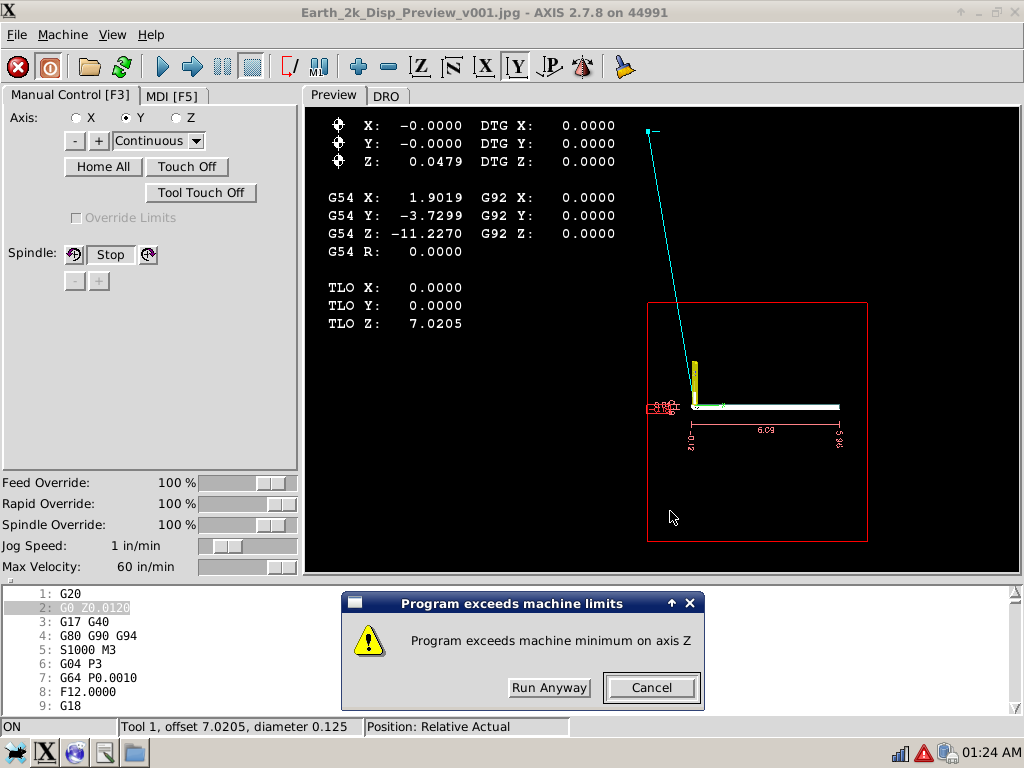Open the View menu
Image resolution: width=1024 pixels, height=768 pixels.
click(112, 35)
